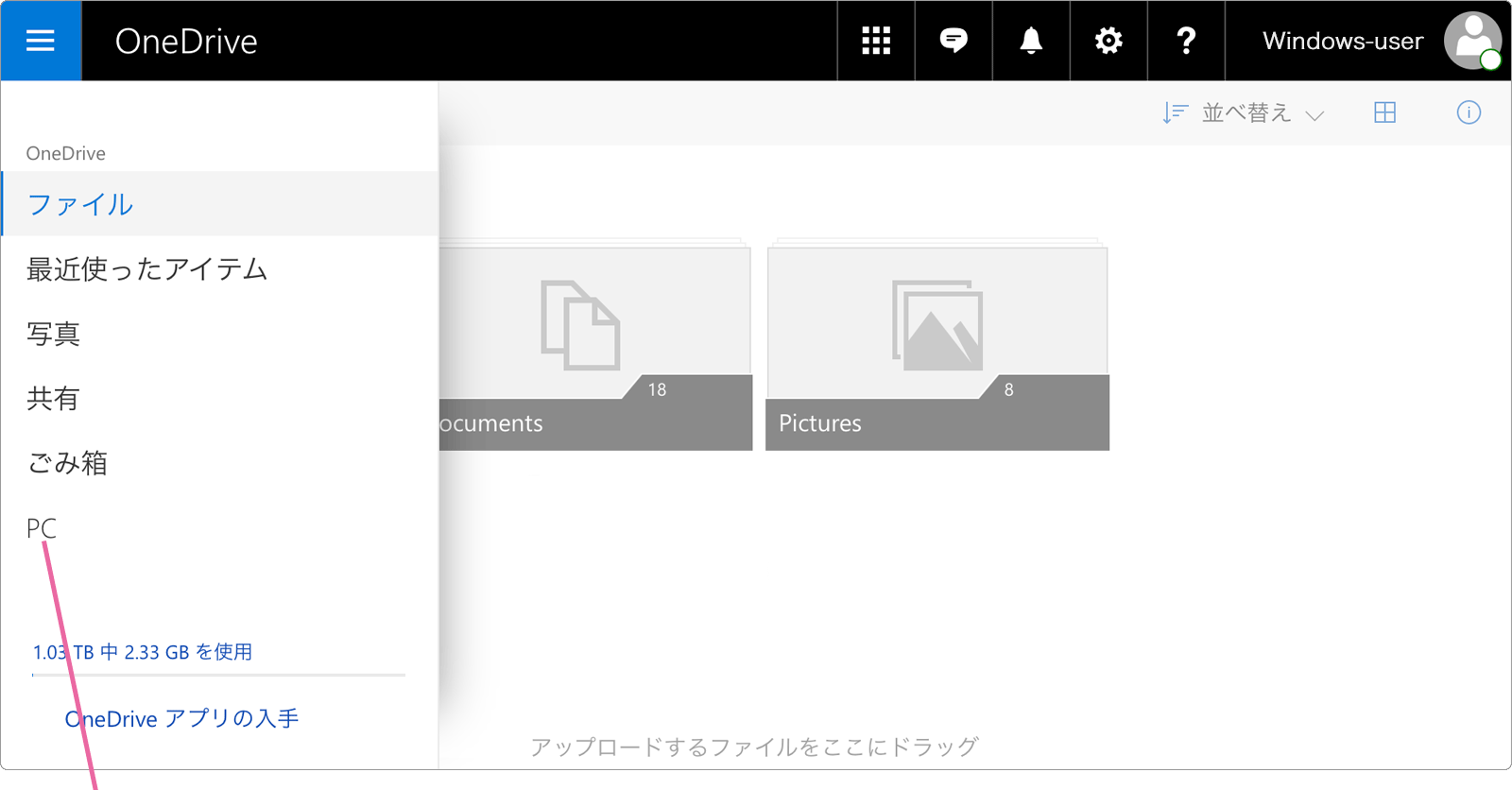Click the storage usage 2.33 GB link
Image resolution: width=1512 pixels, height=790 pixels.
[x=143, y=652]
